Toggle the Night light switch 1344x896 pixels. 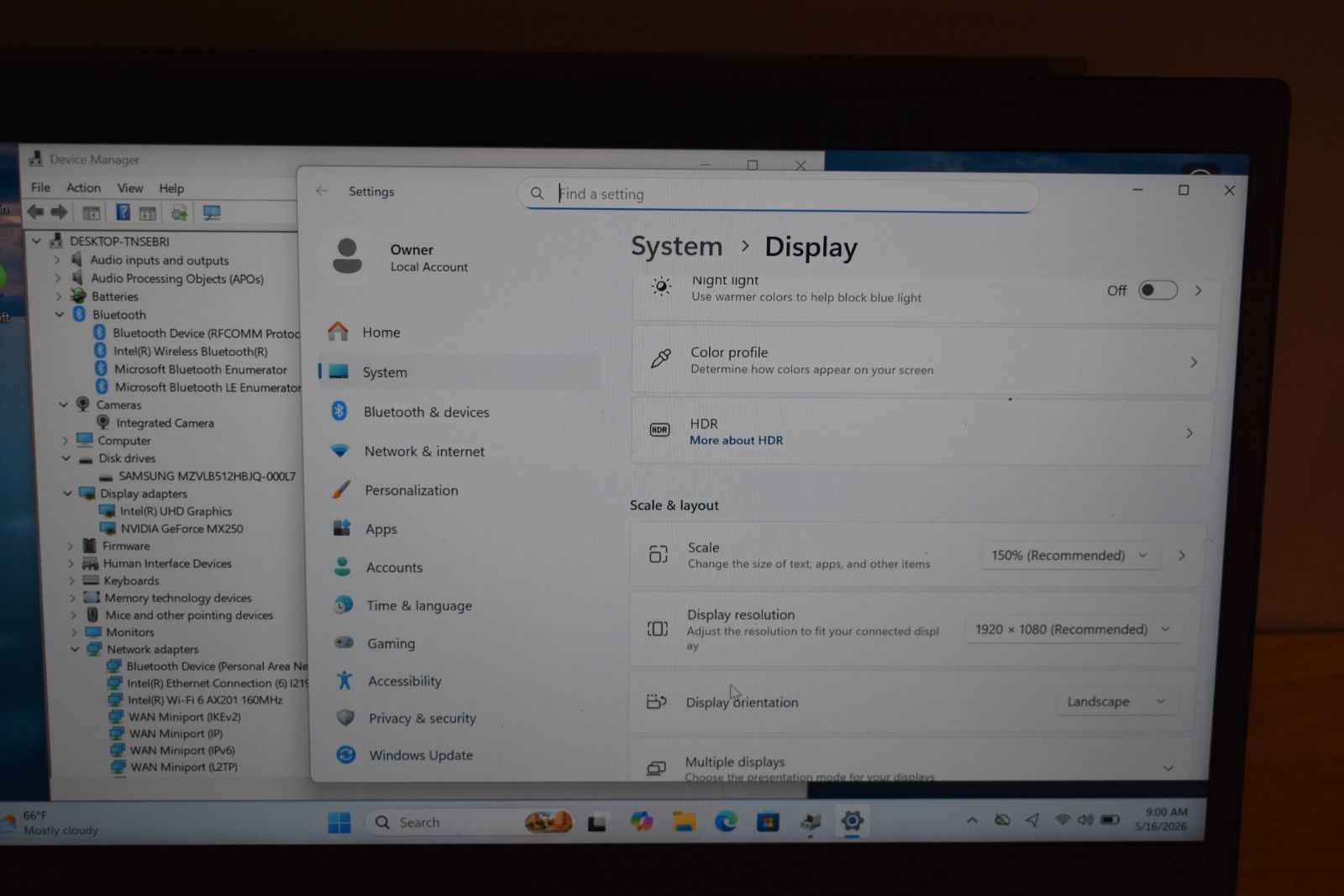click(x=1158, y=290)
